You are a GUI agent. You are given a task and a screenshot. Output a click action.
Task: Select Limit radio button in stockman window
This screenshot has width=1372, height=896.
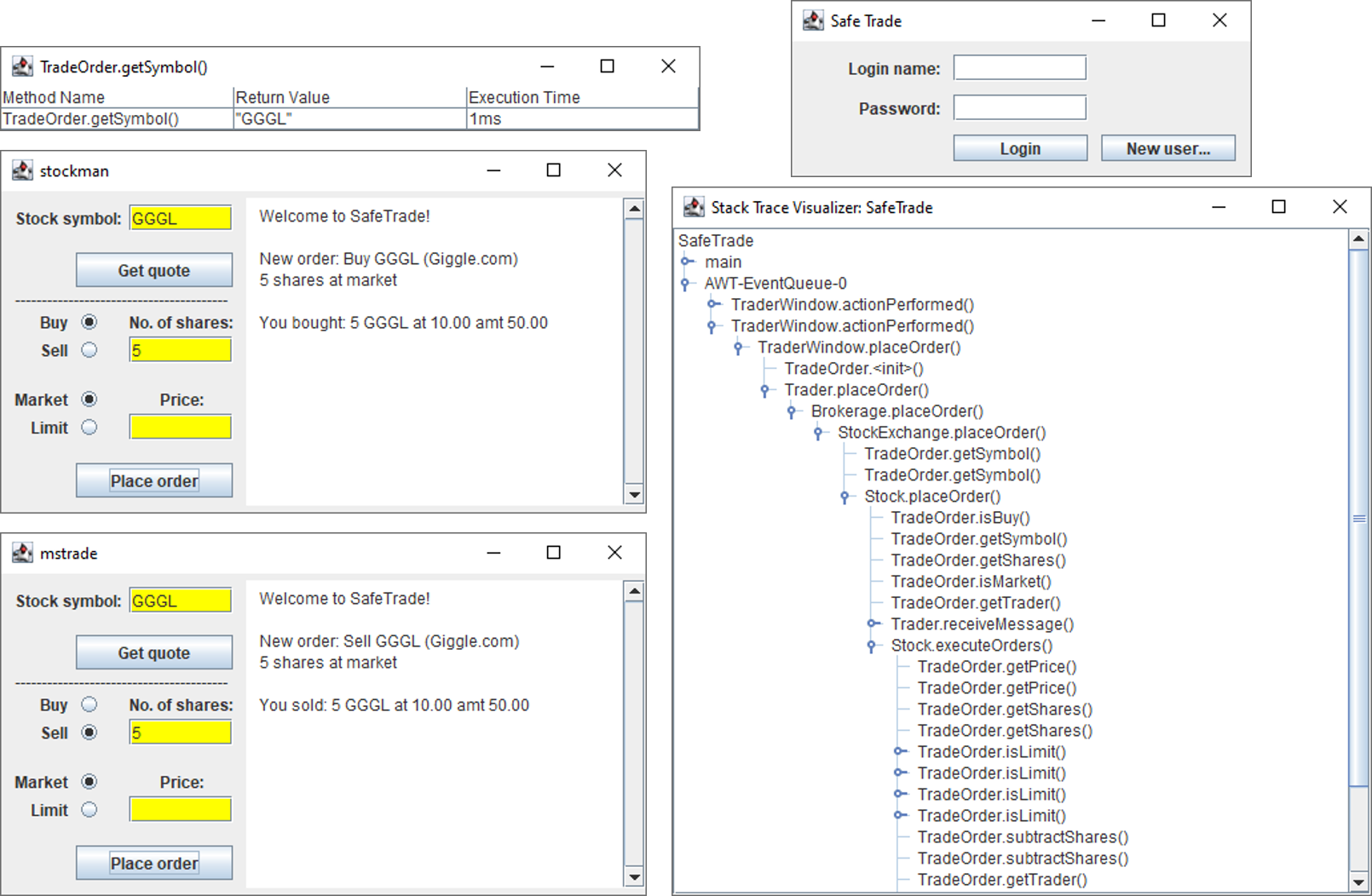[89, 428]
